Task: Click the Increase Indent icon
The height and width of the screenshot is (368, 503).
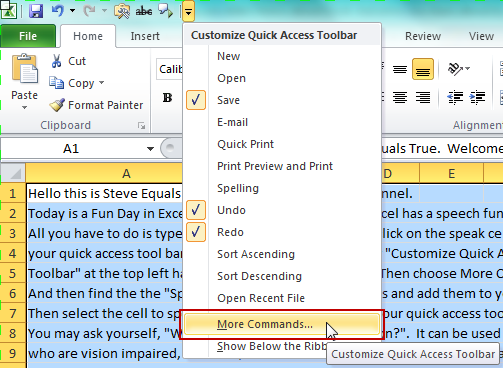Action: [477, 98]
